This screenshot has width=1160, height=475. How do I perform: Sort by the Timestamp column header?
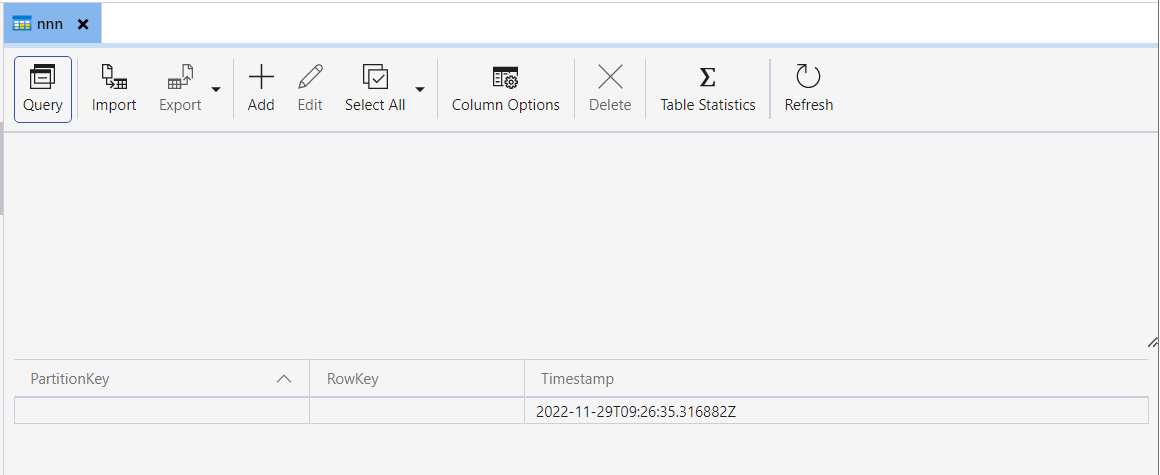(837, 379)
